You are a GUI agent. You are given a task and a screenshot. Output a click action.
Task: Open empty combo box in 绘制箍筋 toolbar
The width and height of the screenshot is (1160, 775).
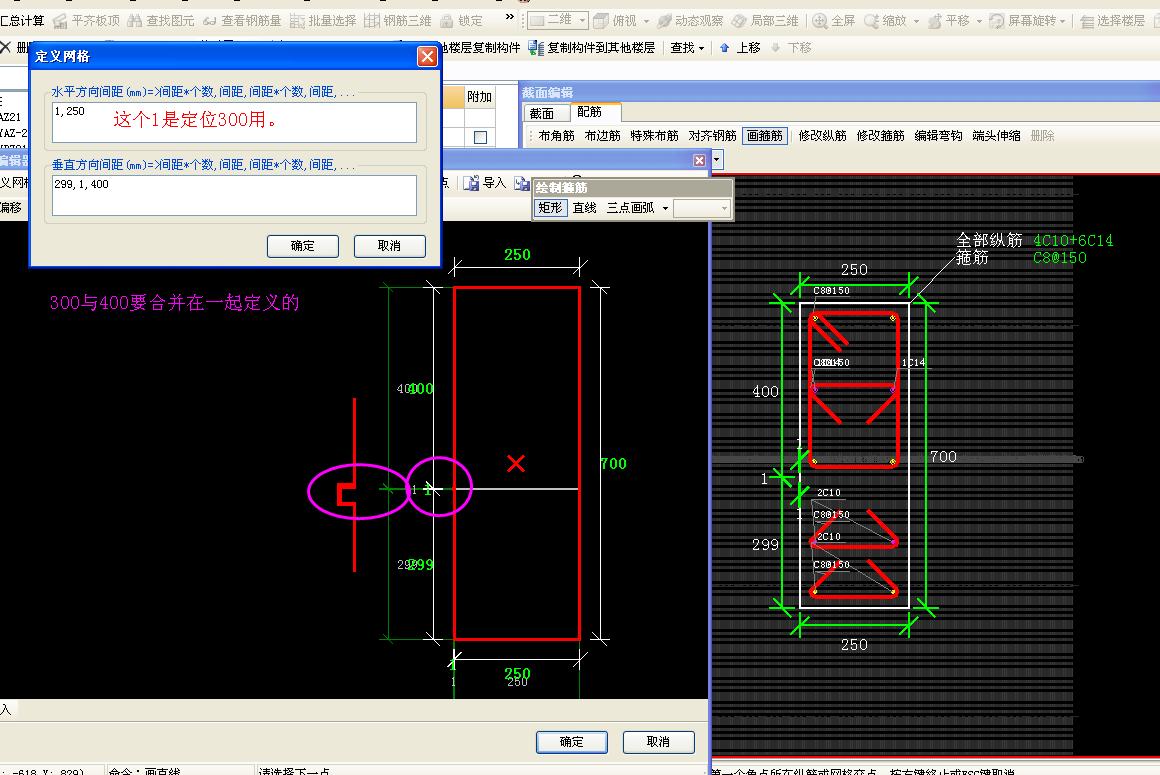click(x=701, y=209)
